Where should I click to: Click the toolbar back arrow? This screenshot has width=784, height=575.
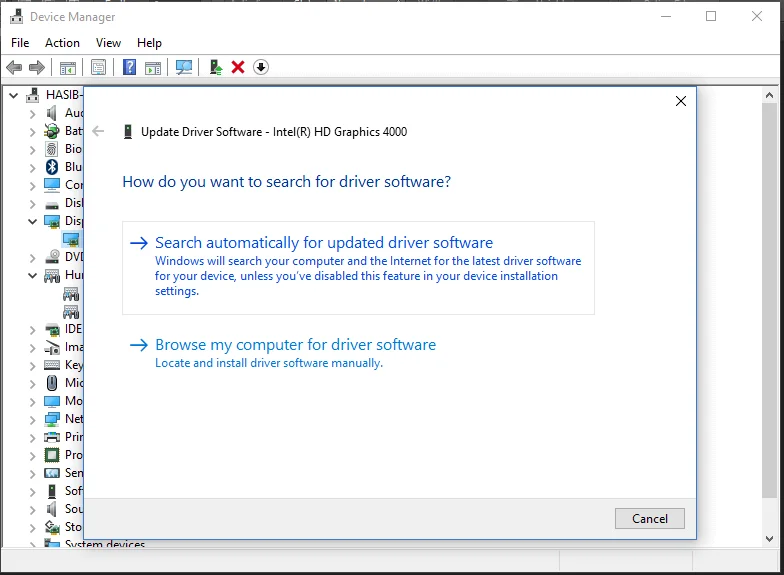click(x=14, y=67)
